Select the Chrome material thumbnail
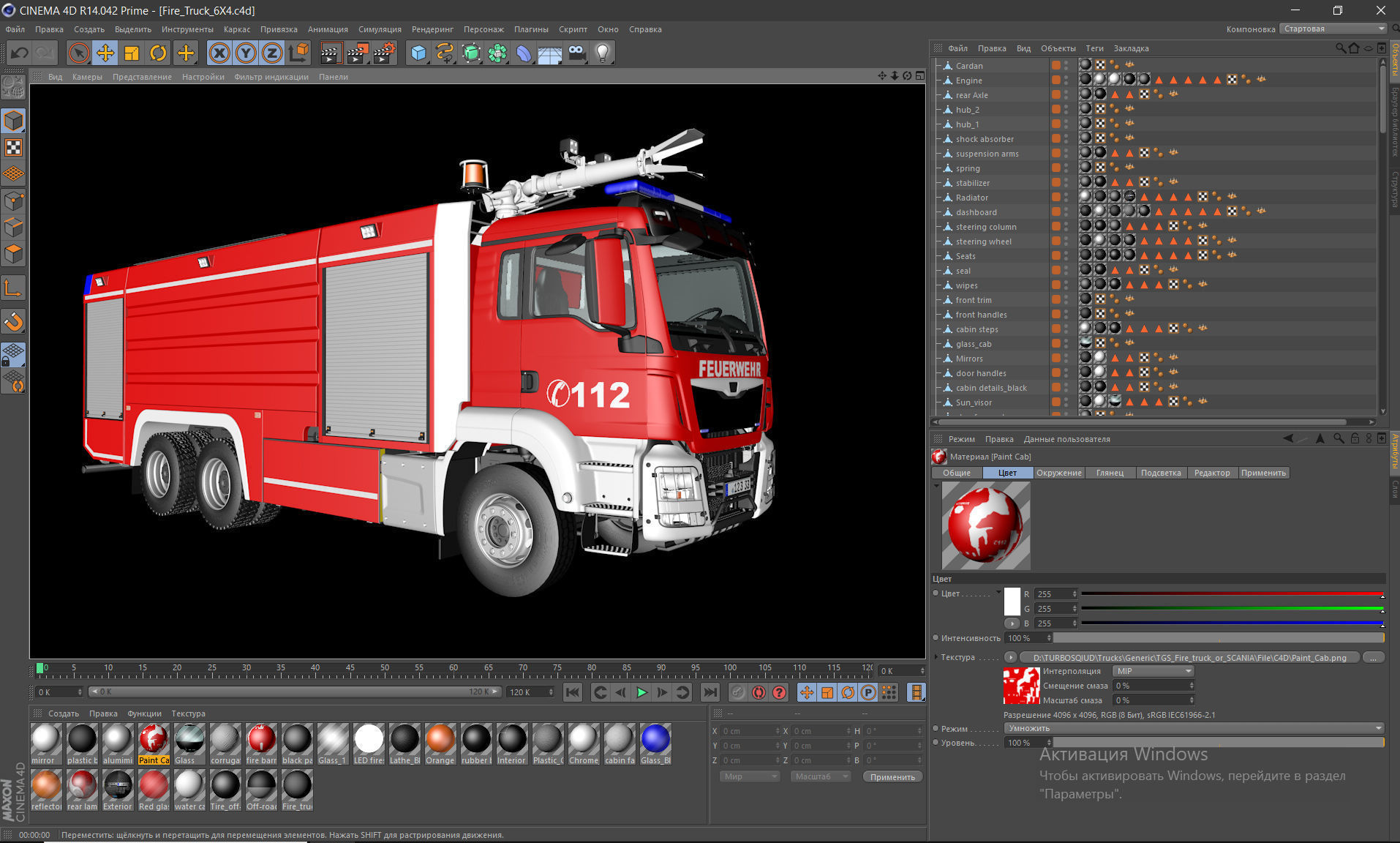The height and width of the screenshot is (843, 1400). (583, 744)
